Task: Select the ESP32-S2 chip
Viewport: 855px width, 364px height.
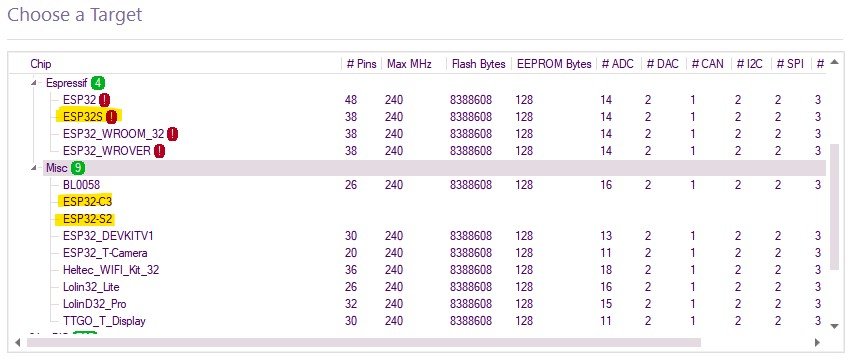Action: point(87,219)
